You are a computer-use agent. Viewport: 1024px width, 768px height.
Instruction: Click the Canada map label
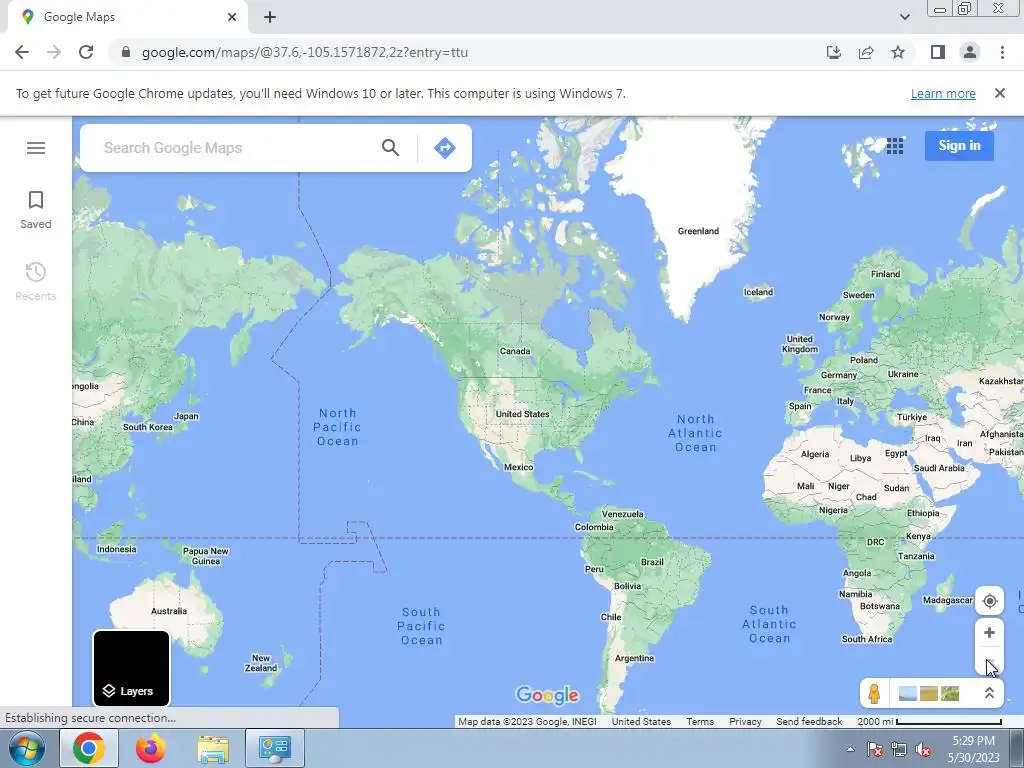[515, 351]
